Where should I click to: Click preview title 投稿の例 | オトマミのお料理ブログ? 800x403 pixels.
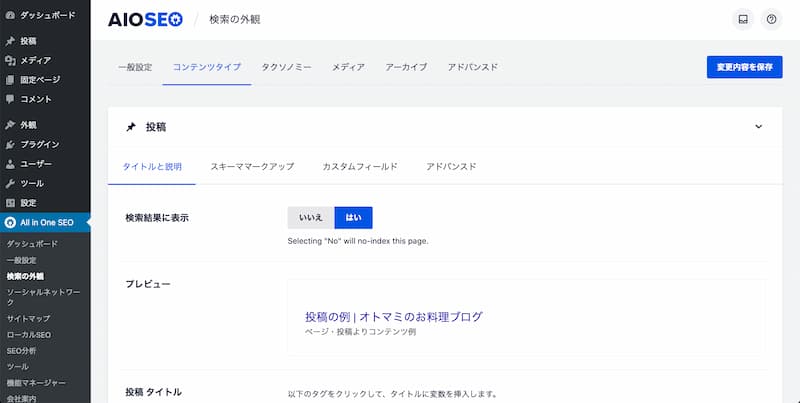(394, 317)
